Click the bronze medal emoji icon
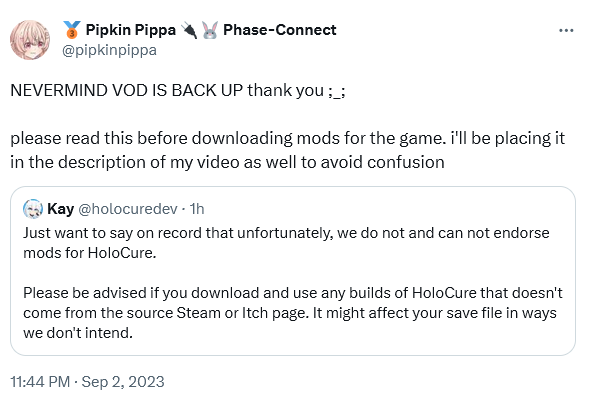Viewport: 589px width, 408px height. (x=72, y=30)
